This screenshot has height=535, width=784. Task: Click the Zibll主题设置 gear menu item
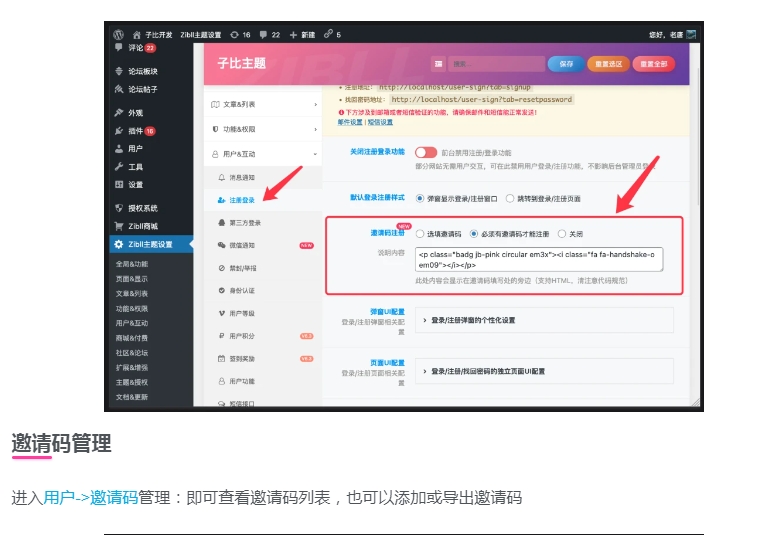coord(151,244)
